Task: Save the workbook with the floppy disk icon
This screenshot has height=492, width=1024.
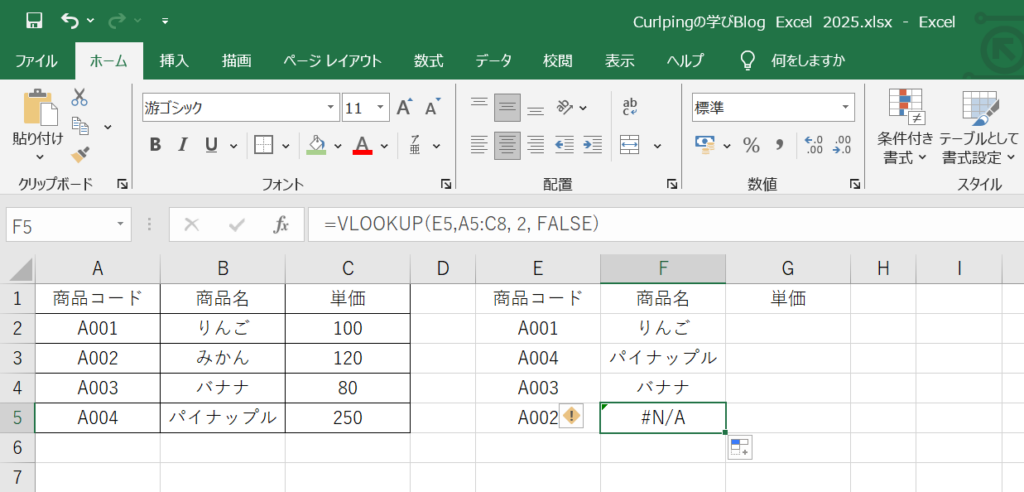Action: tap(34, 20)
